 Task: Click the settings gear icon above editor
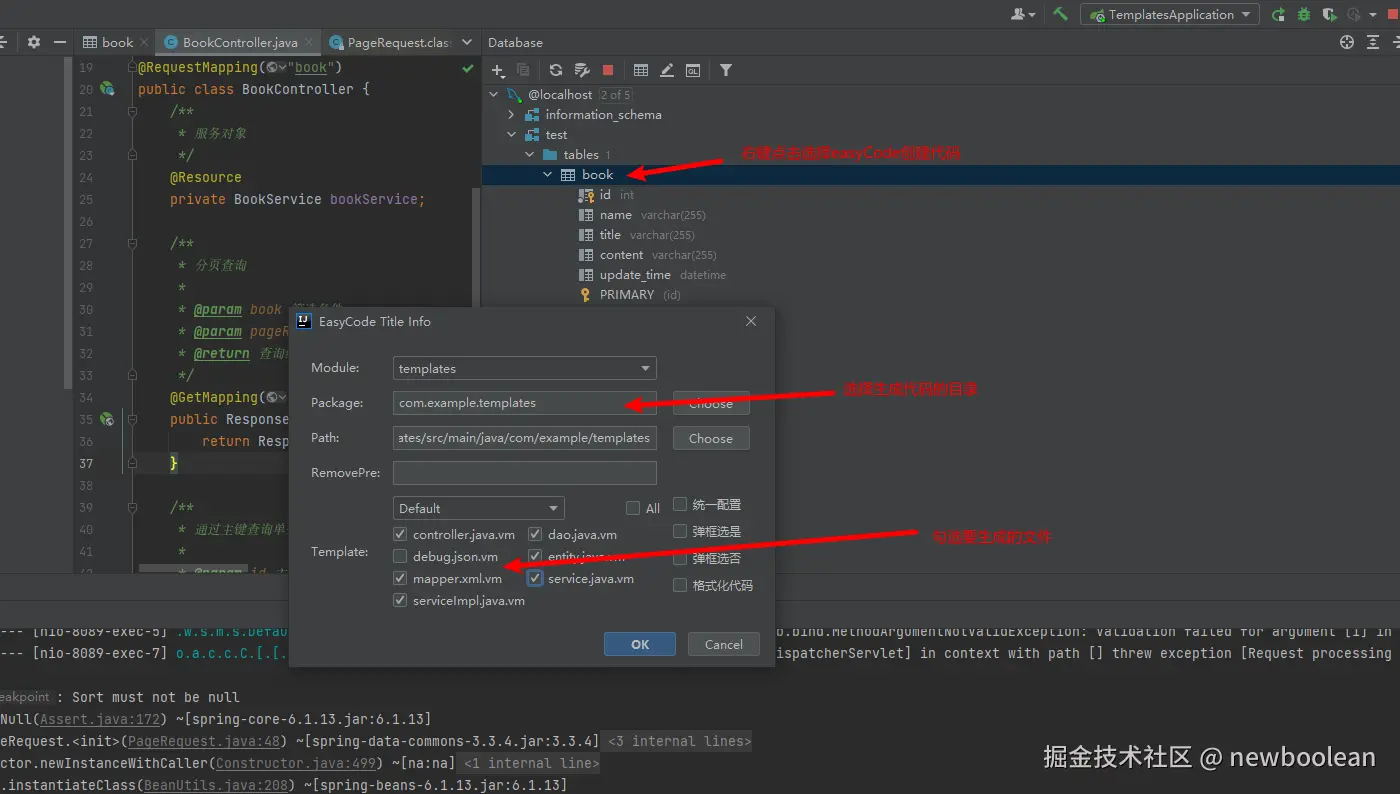[34, 42]
